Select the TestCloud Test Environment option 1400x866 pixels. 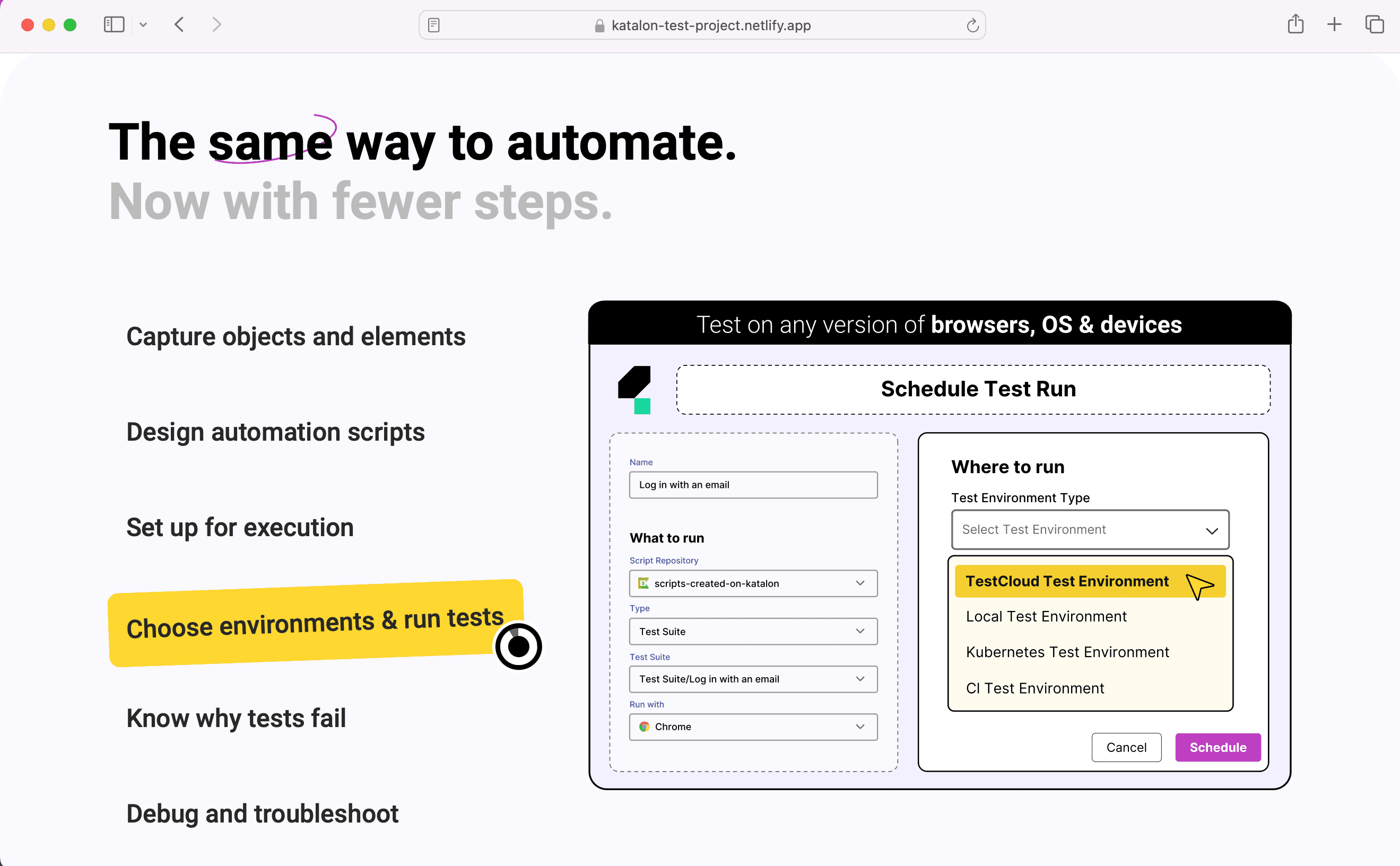point(1067,581)
